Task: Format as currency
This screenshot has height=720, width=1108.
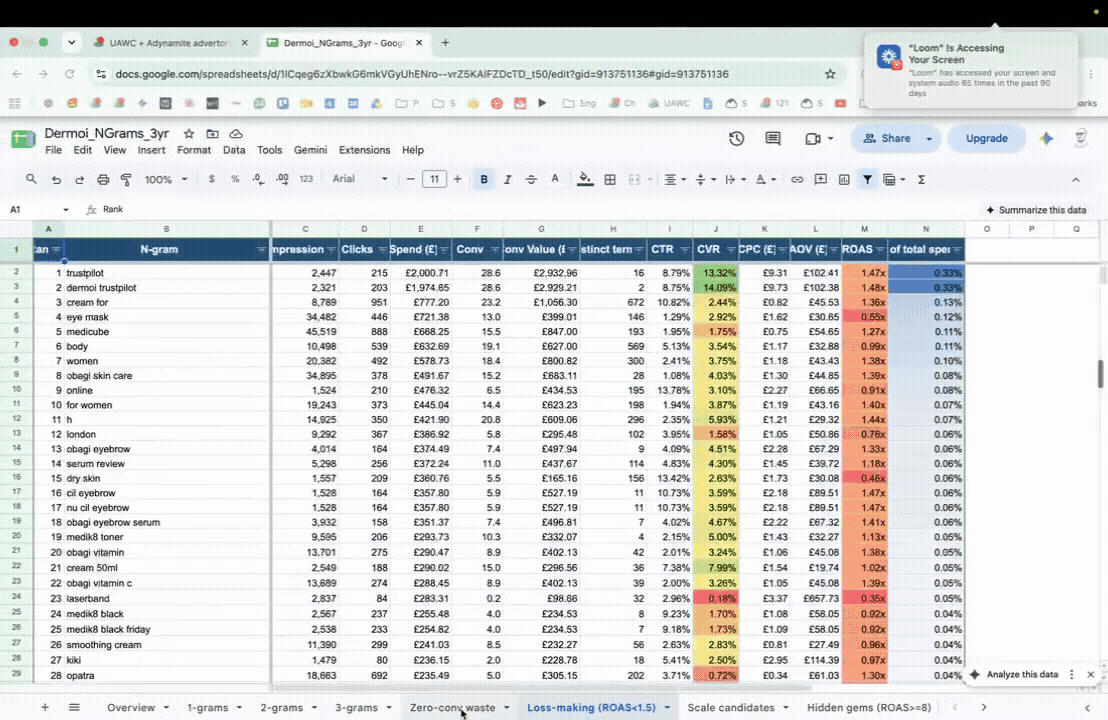Action: [211, 179]
